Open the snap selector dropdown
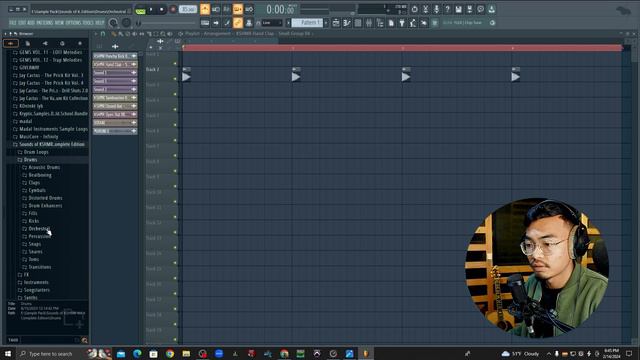 271,23
